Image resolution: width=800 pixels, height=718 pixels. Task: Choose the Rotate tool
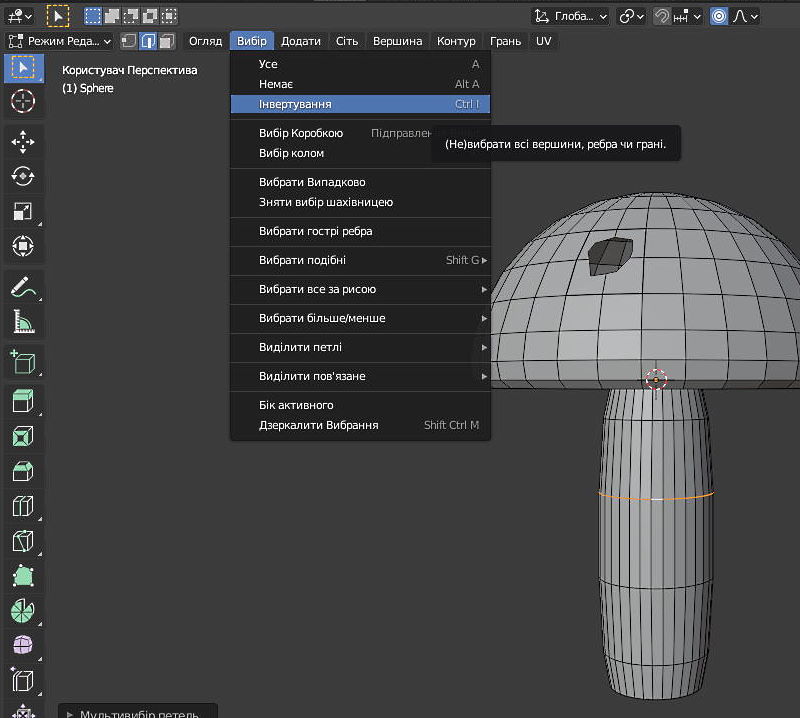[23, 177]
